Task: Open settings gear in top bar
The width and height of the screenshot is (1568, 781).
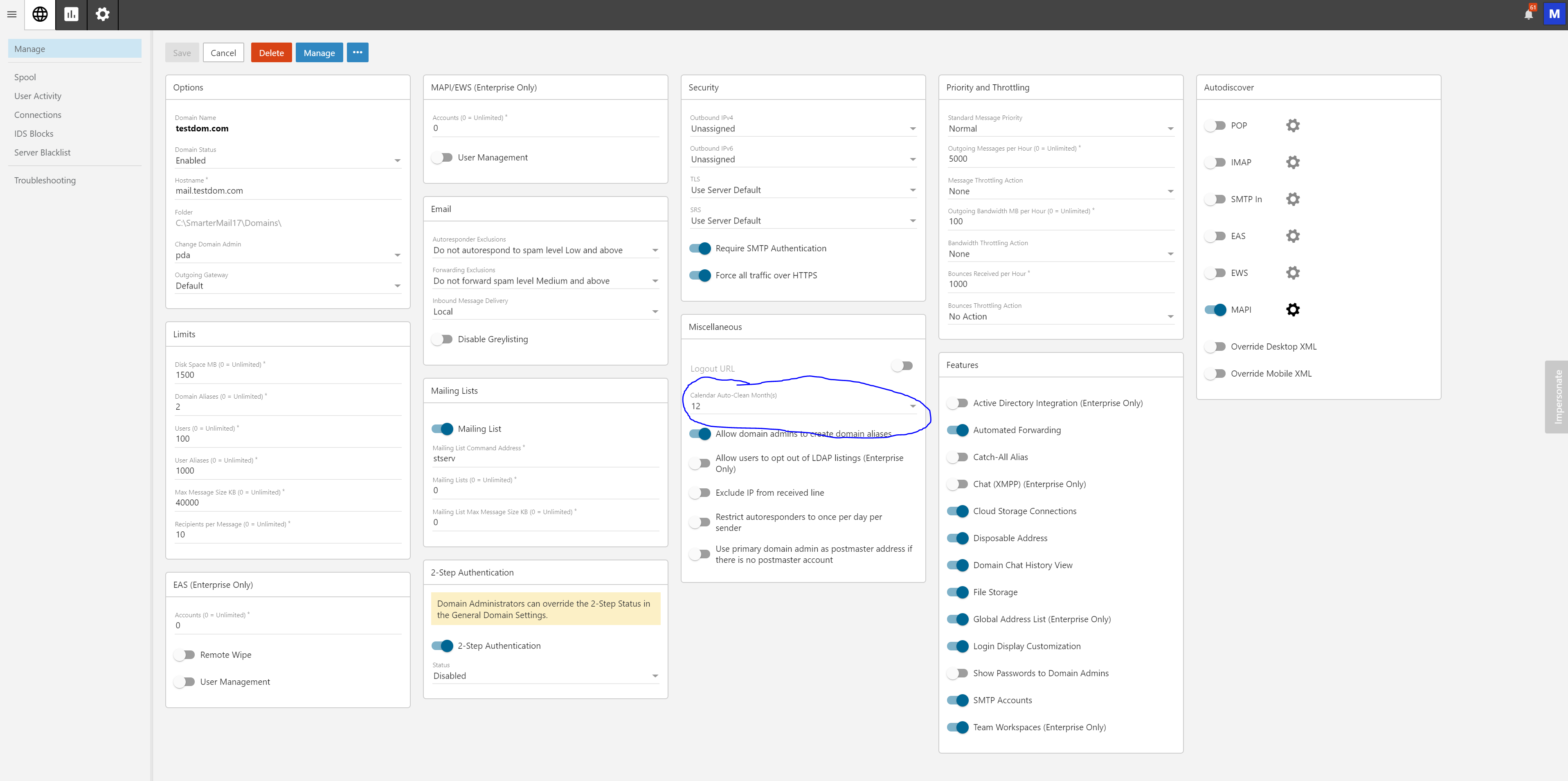Action: pyautogui.click(x=102, y=14)
